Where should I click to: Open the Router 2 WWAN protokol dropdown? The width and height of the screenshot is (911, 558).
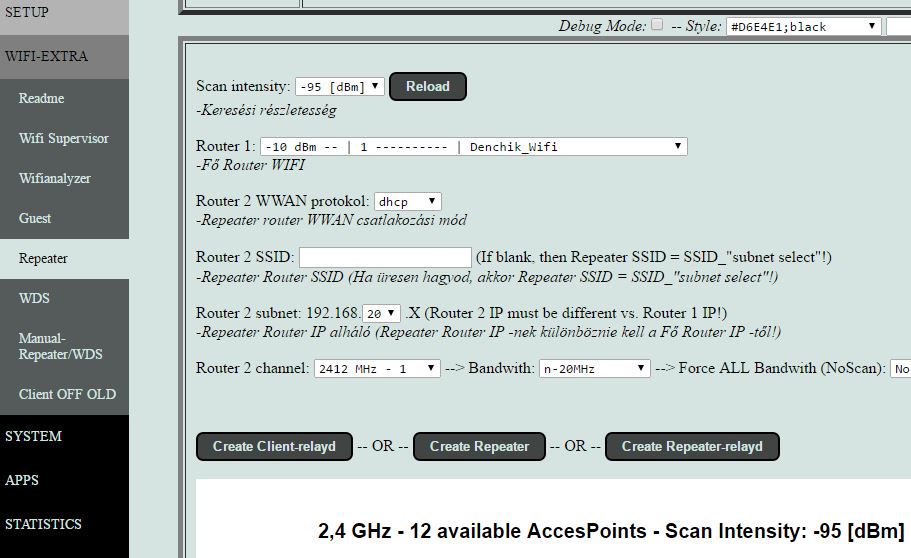(407, 202)
